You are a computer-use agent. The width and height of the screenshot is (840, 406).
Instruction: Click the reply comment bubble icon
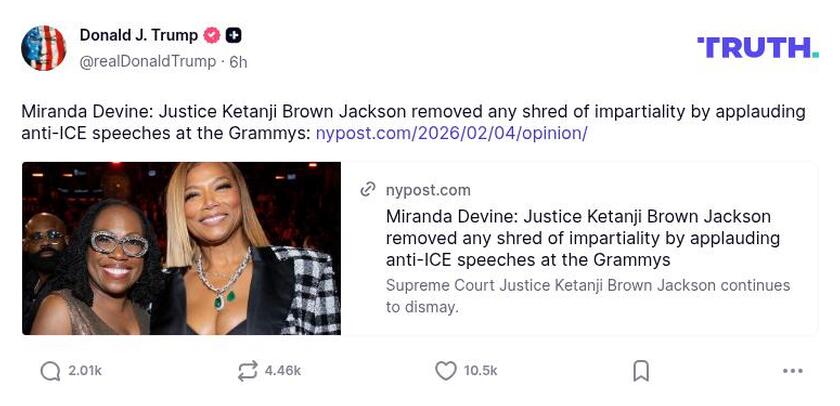coord(50,371)
